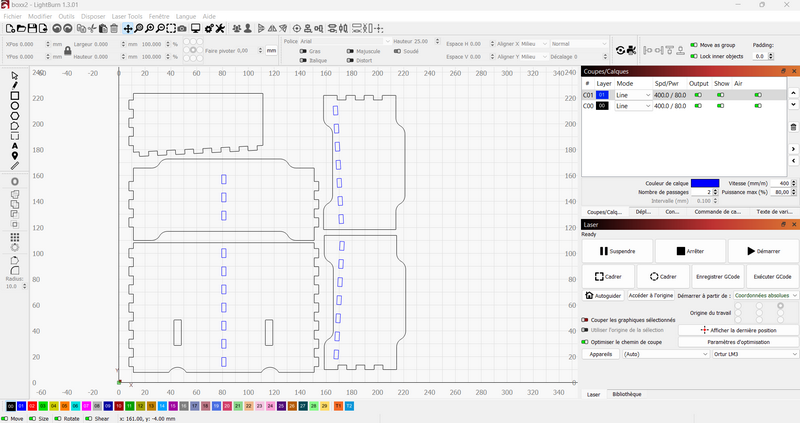
Task: Click the Preview monitor icon
Action: (x=195, y=29)
